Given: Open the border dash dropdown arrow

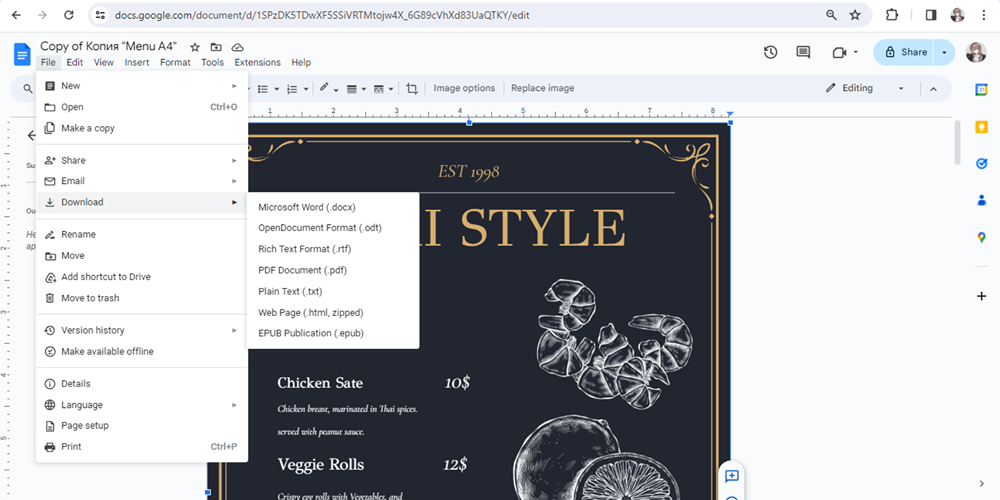Looking at the screenshot, I should (x=390, y=89).
